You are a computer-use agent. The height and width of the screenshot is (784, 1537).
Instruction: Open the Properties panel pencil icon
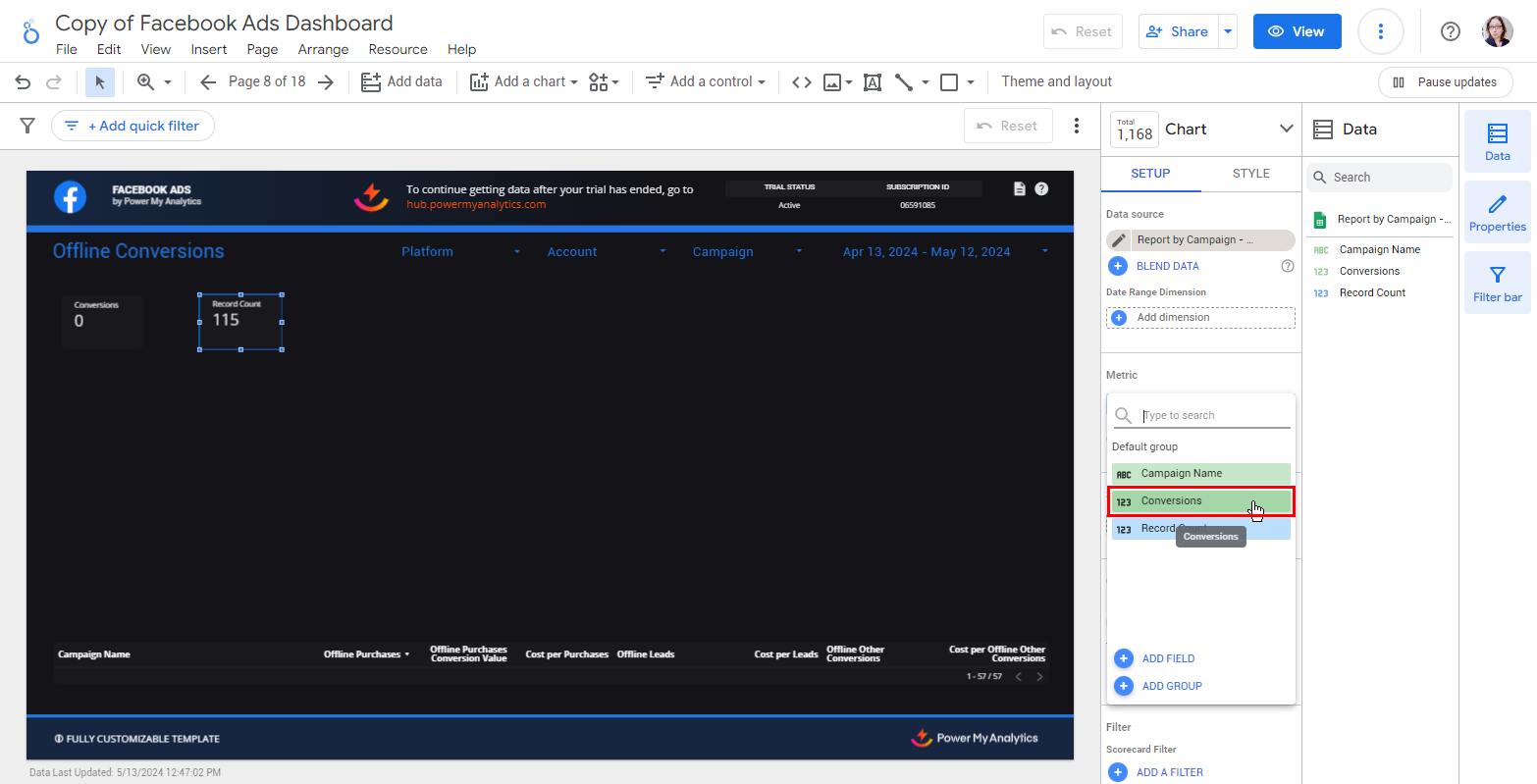[x=1497, y=213]
